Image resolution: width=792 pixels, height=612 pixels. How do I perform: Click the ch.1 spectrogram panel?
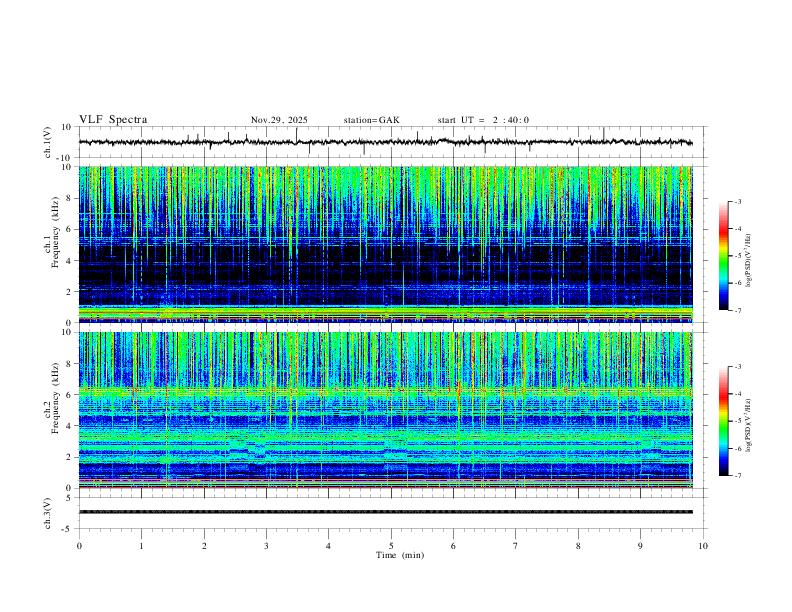tap(385, 244)
